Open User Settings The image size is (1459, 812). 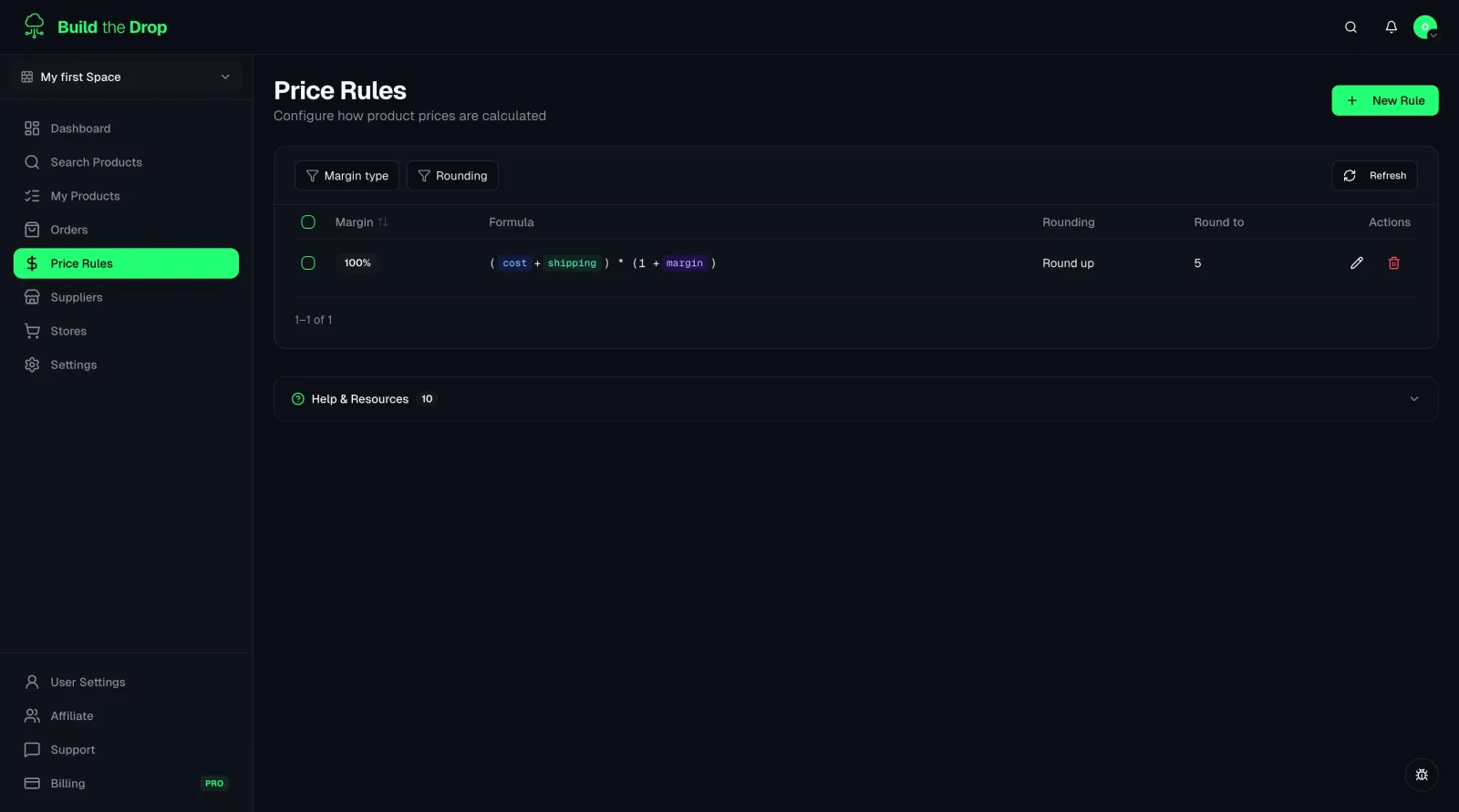pos(126,682)
